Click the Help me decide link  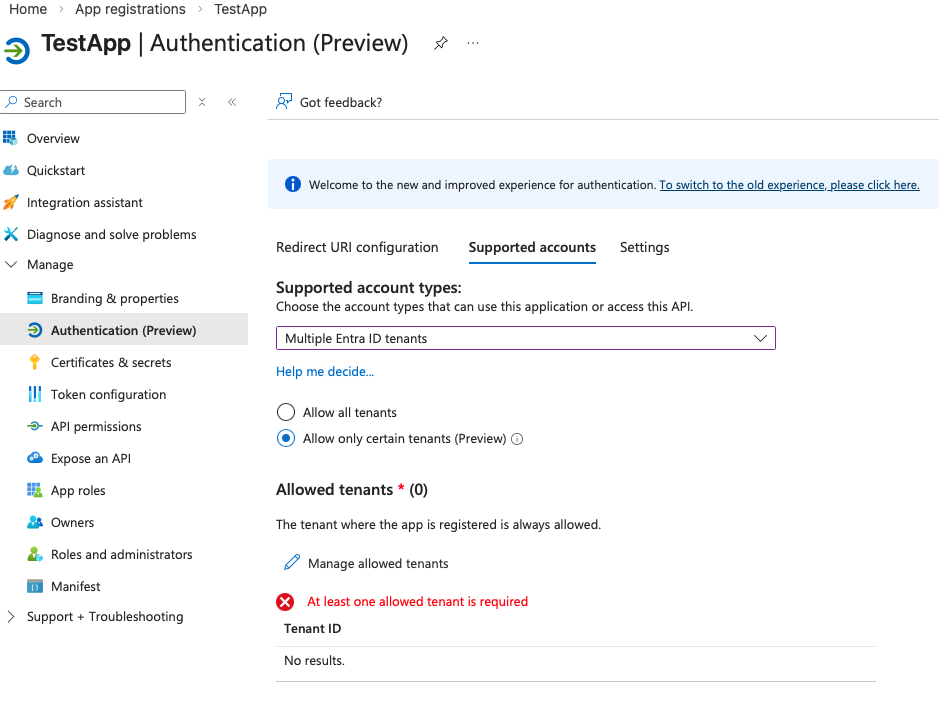[325, 372]
